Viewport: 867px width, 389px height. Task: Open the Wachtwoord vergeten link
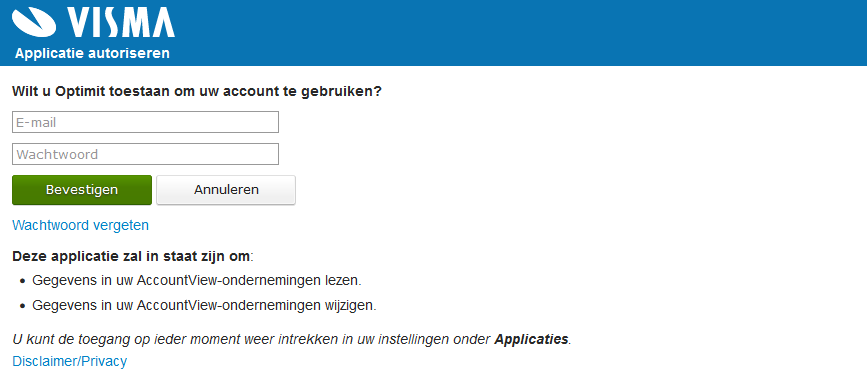pyautogui.click(x=81, y=225)
